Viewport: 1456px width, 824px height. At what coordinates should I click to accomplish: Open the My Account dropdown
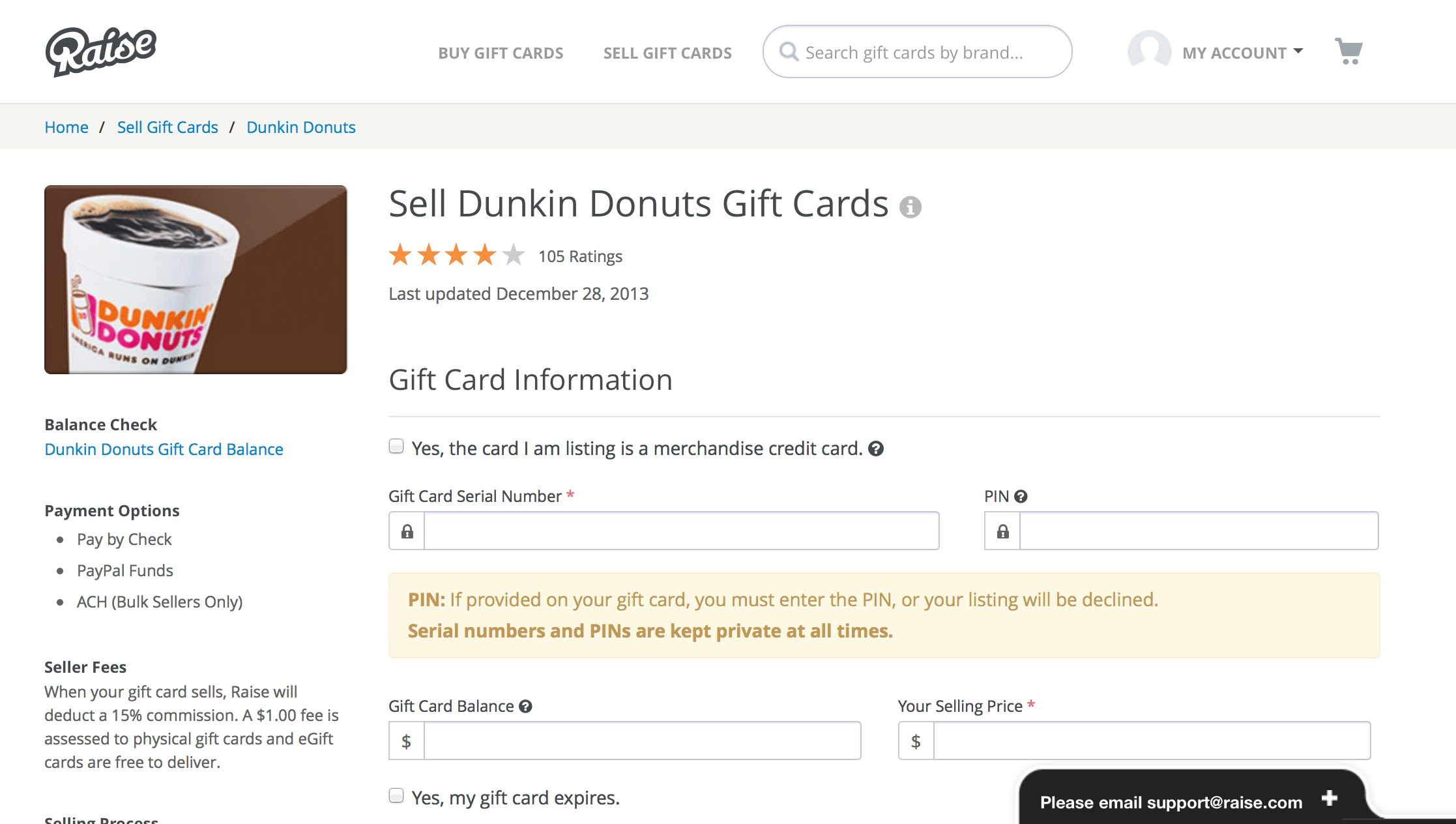[x=1242, y=53]
